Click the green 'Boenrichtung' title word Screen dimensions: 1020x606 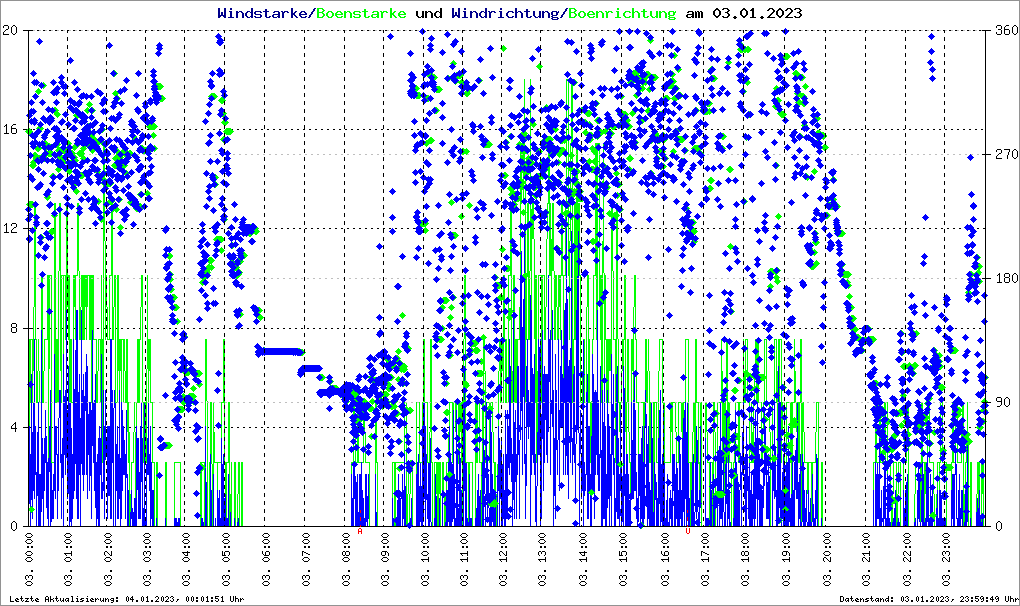(x=621, y=14)
